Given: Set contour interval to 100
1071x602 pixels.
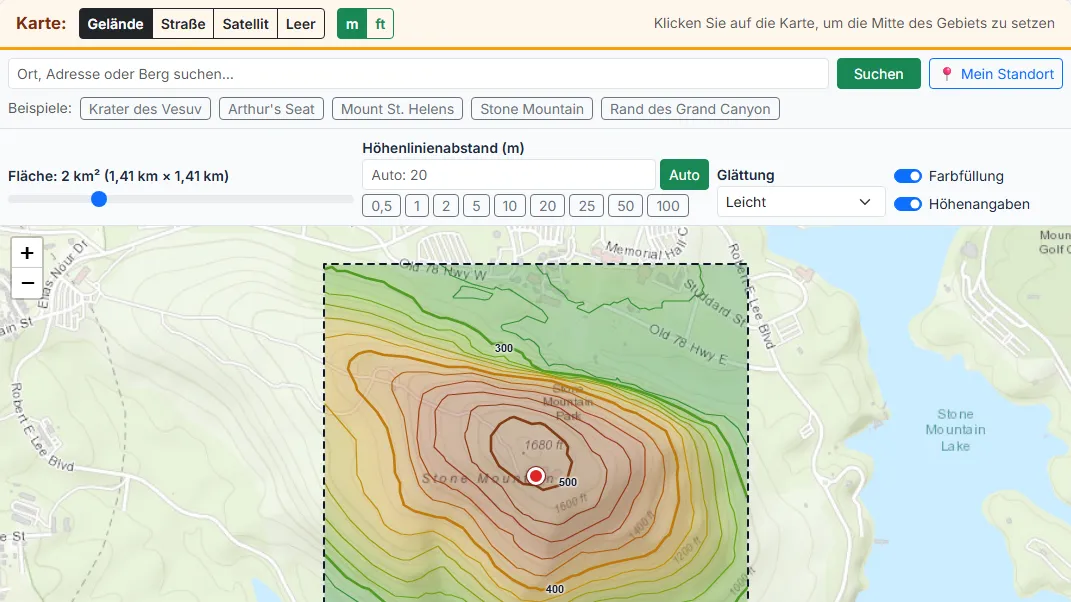Looking at the screenshot, I should [x=668, y=206].
